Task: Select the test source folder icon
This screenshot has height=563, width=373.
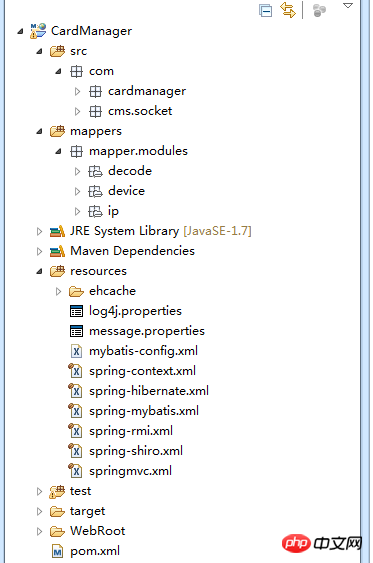Action: [x=57, y=491]
